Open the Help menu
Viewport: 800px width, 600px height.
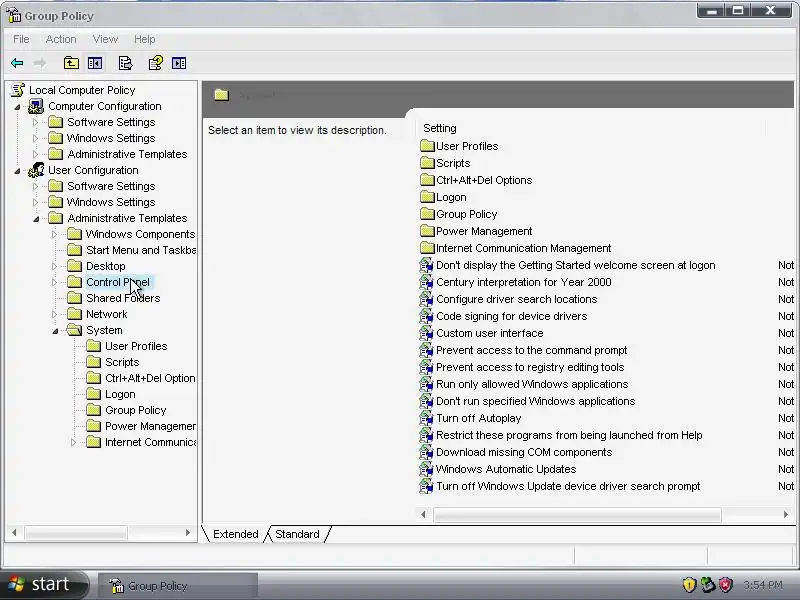(144, 39)
